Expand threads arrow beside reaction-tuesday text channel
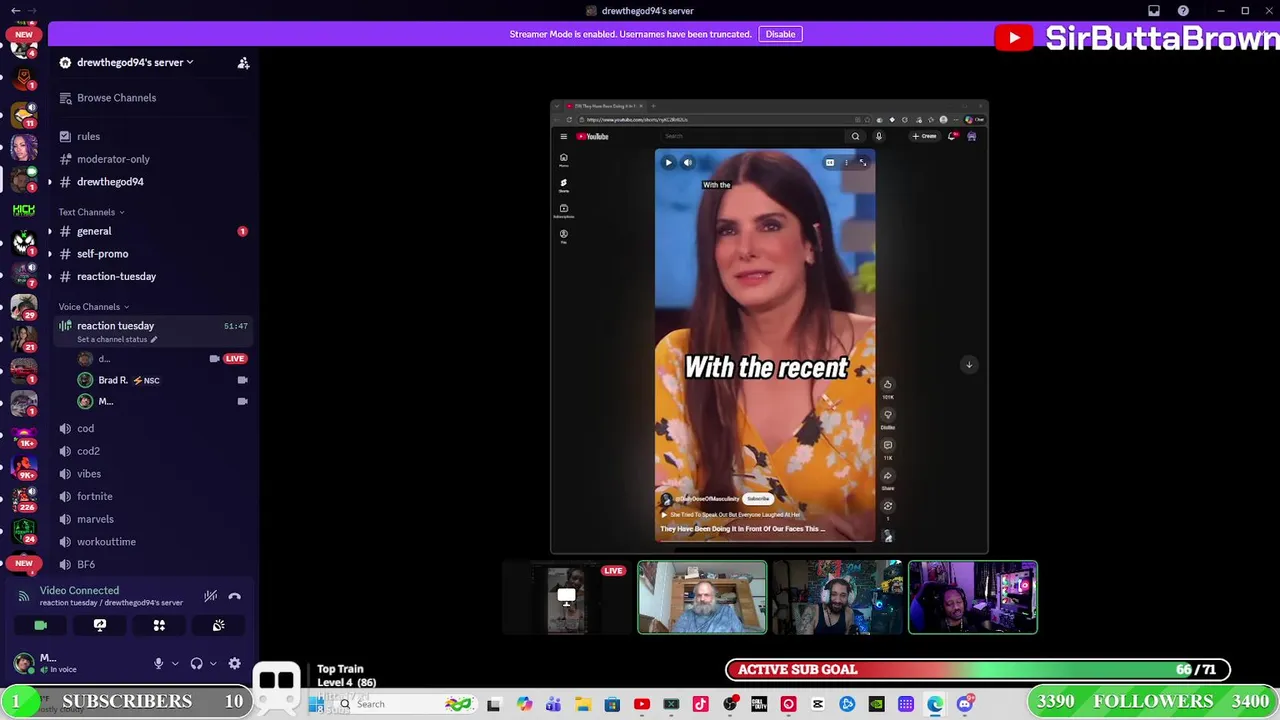This screenshot has width=1280, height=720. click(x=50, y=276)
